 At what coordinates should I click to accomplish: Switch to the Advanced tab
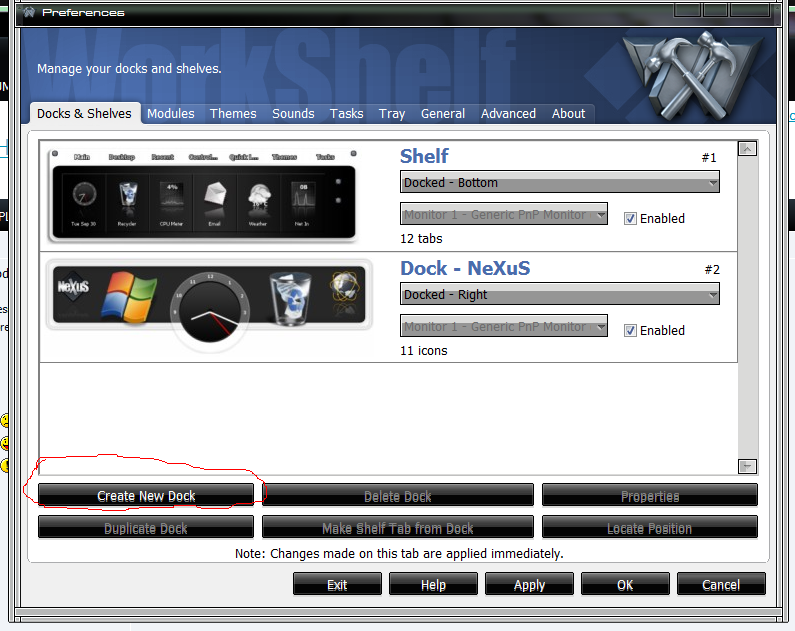pyautogui.click(x=508, y=114)
